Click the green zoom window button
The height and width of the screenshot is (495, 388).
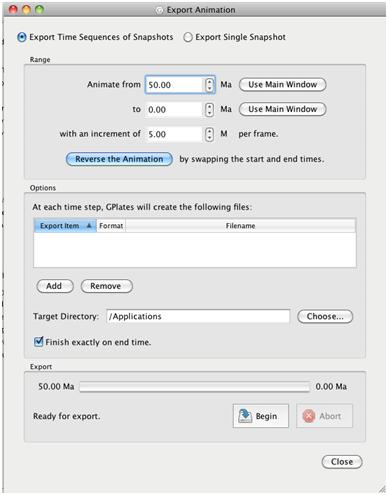point(39,9)
